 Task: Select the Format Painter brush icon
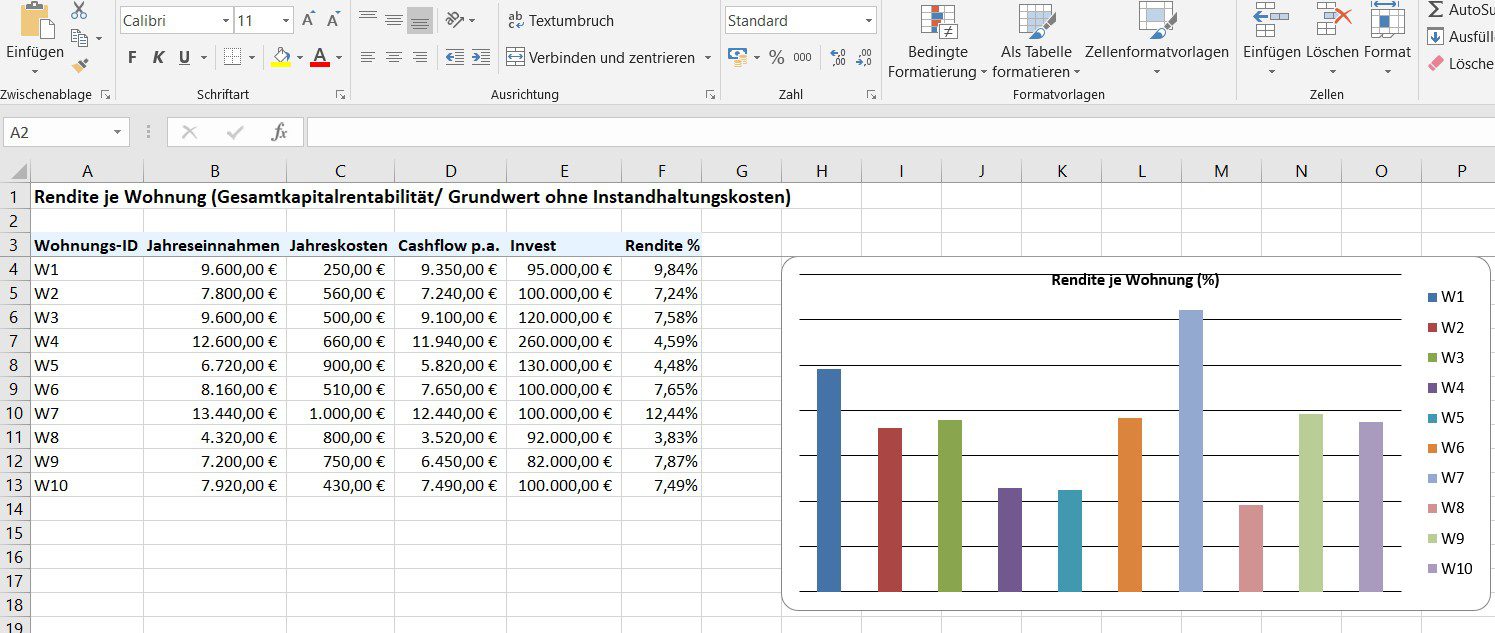tap(80, 65)
